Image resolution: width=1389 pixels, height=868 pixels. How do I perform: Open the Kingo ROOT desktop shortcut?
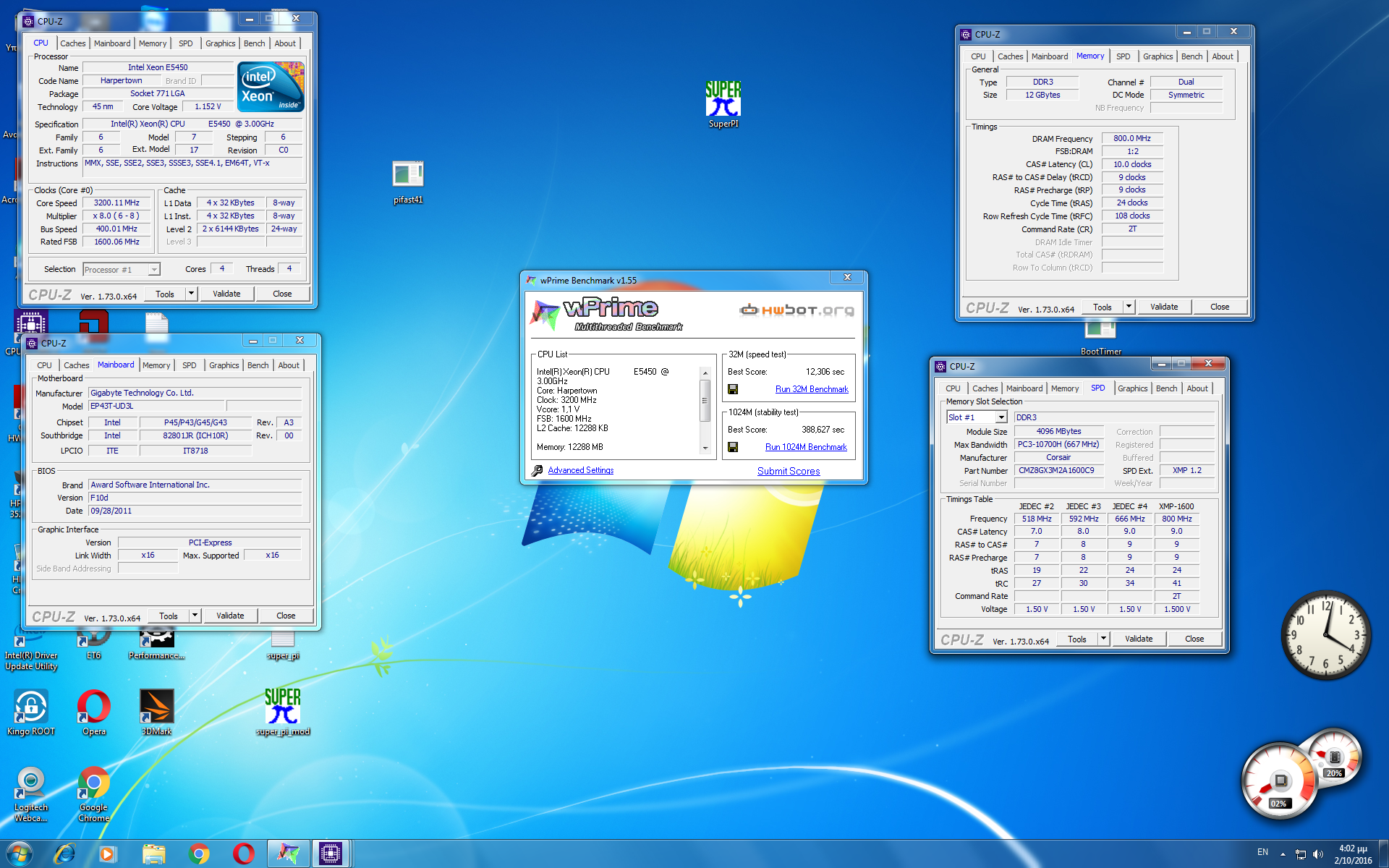[x=30, y=712]
